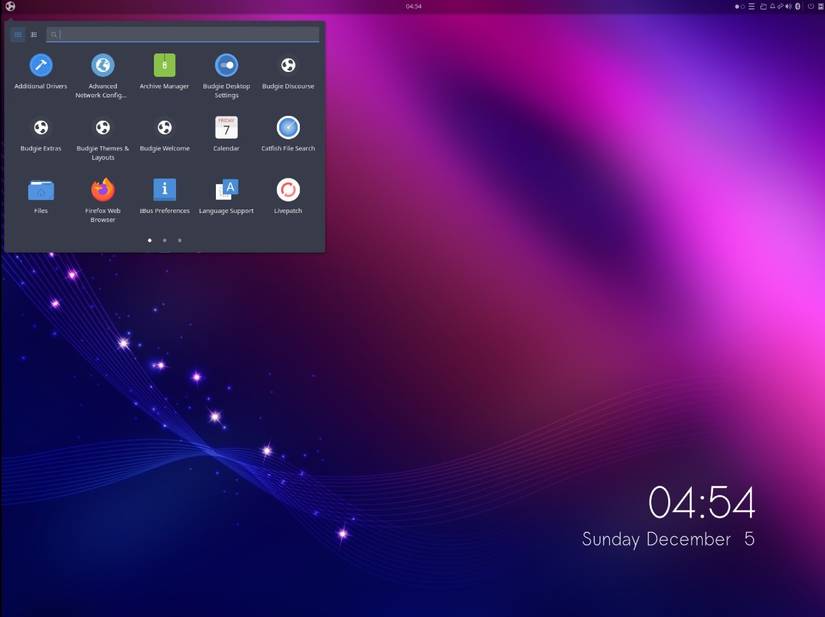Screen dimensions: 825x617
Task: Open Budgie Desktop Settings
Action: point(225,67)
